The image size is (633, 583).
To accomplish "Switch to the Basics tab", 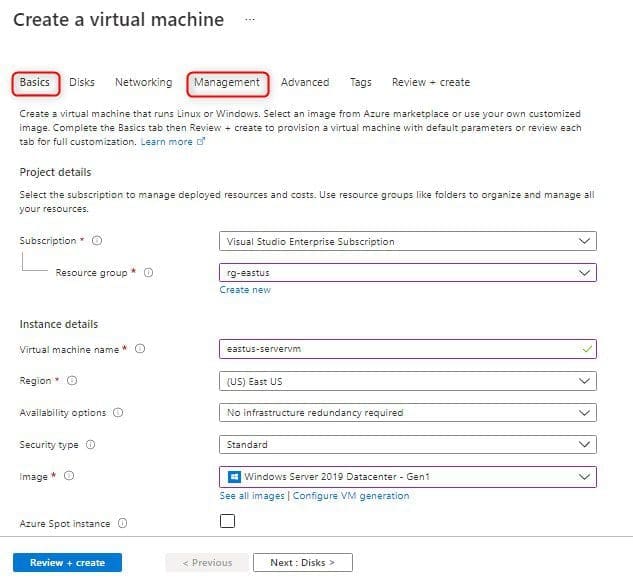I will pos(35,82).
